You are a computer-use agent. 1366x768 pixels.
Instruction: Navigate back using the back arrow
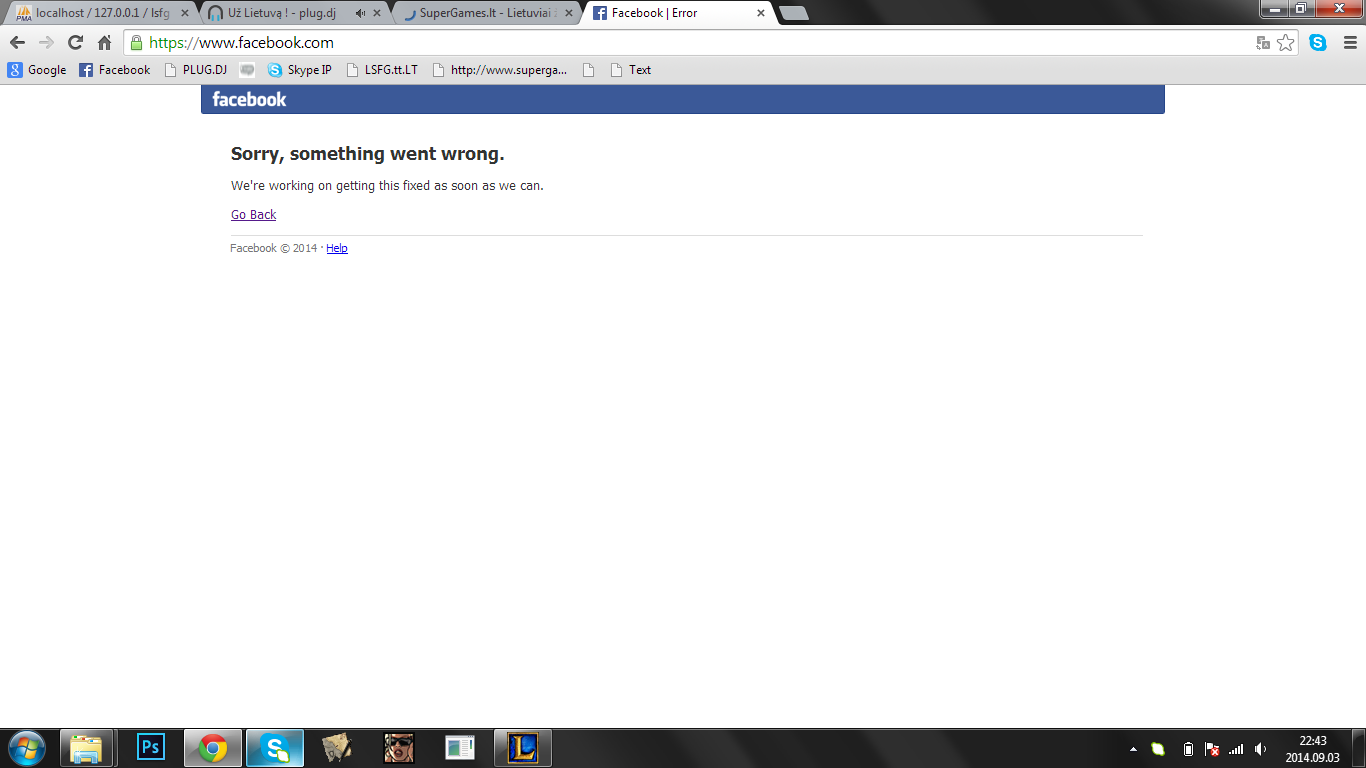tap(17, 43)
